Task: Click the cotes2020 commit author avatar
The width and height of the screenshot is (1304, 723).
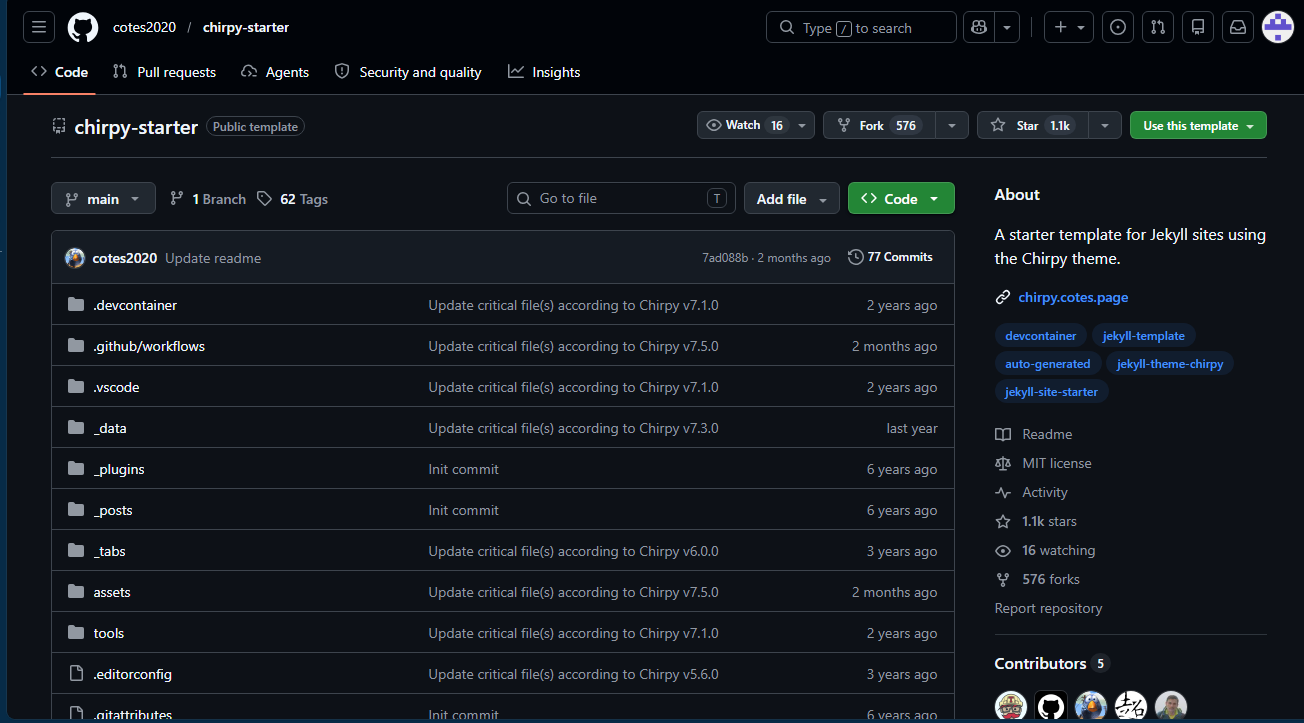Action: (75, 258)
